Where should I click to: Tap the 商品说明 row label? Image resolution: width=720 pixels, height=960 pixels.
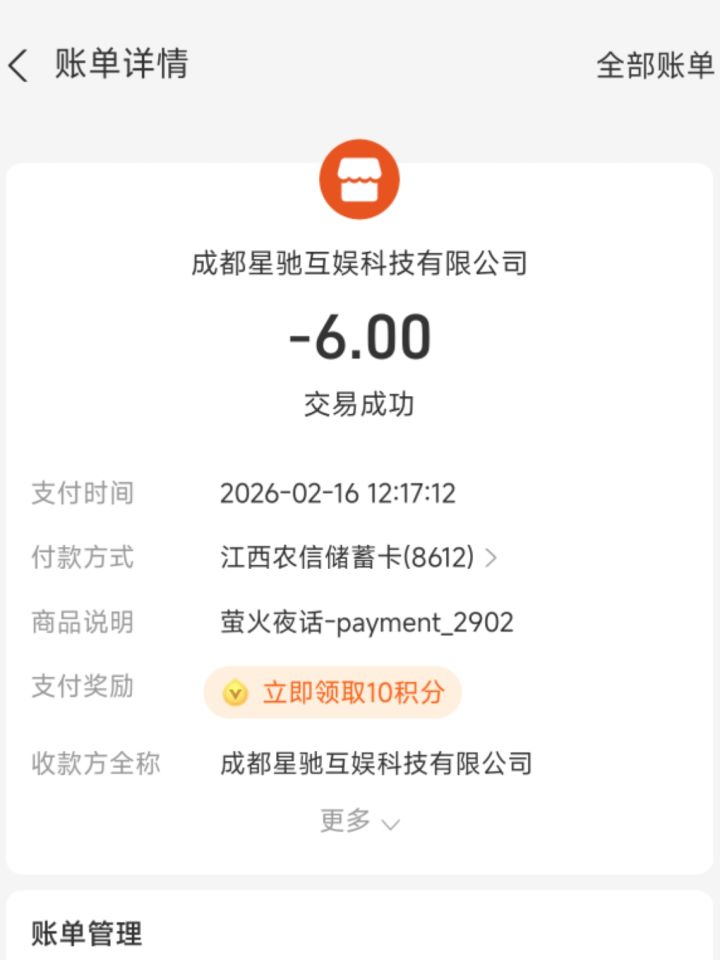tap(82, 623)
